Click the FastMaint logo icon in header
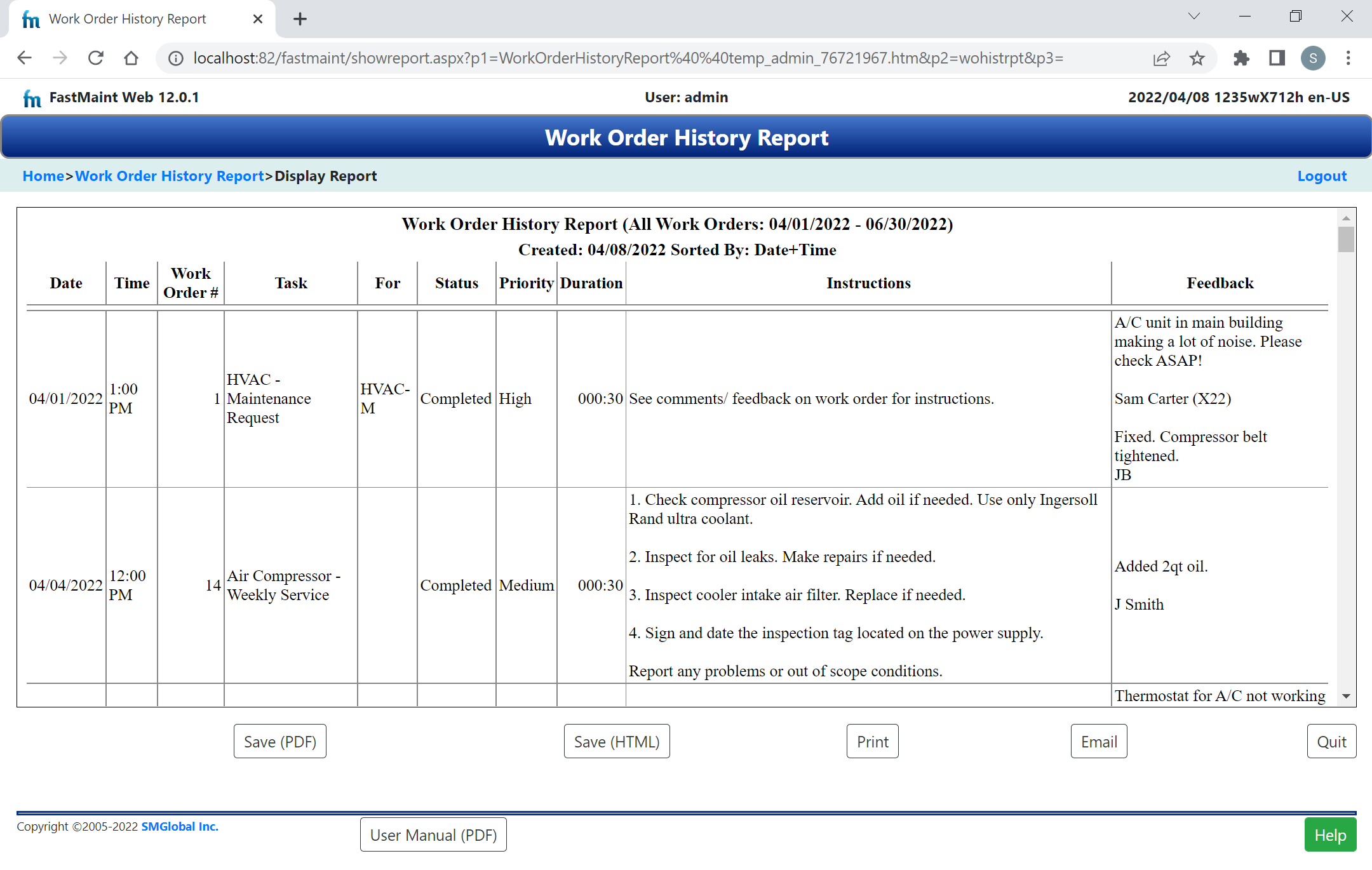Viewport: 1372px width, 870px height. tap(32, 98)
